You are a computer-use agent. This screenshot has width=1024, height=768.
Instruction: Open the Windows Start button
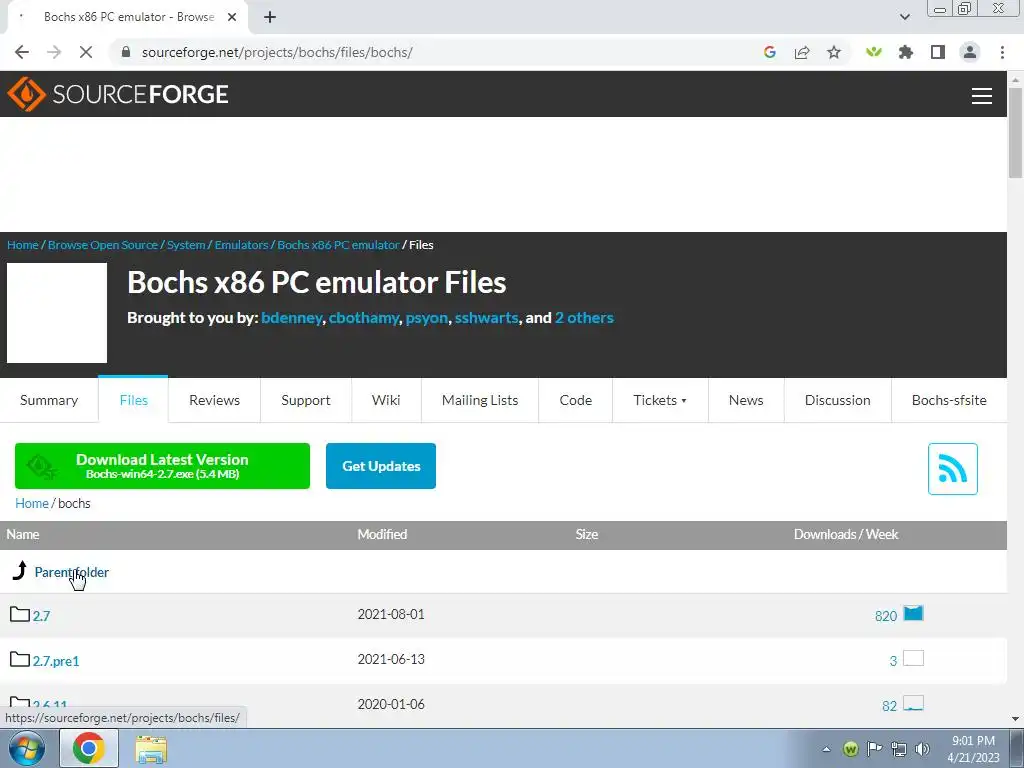27,748
